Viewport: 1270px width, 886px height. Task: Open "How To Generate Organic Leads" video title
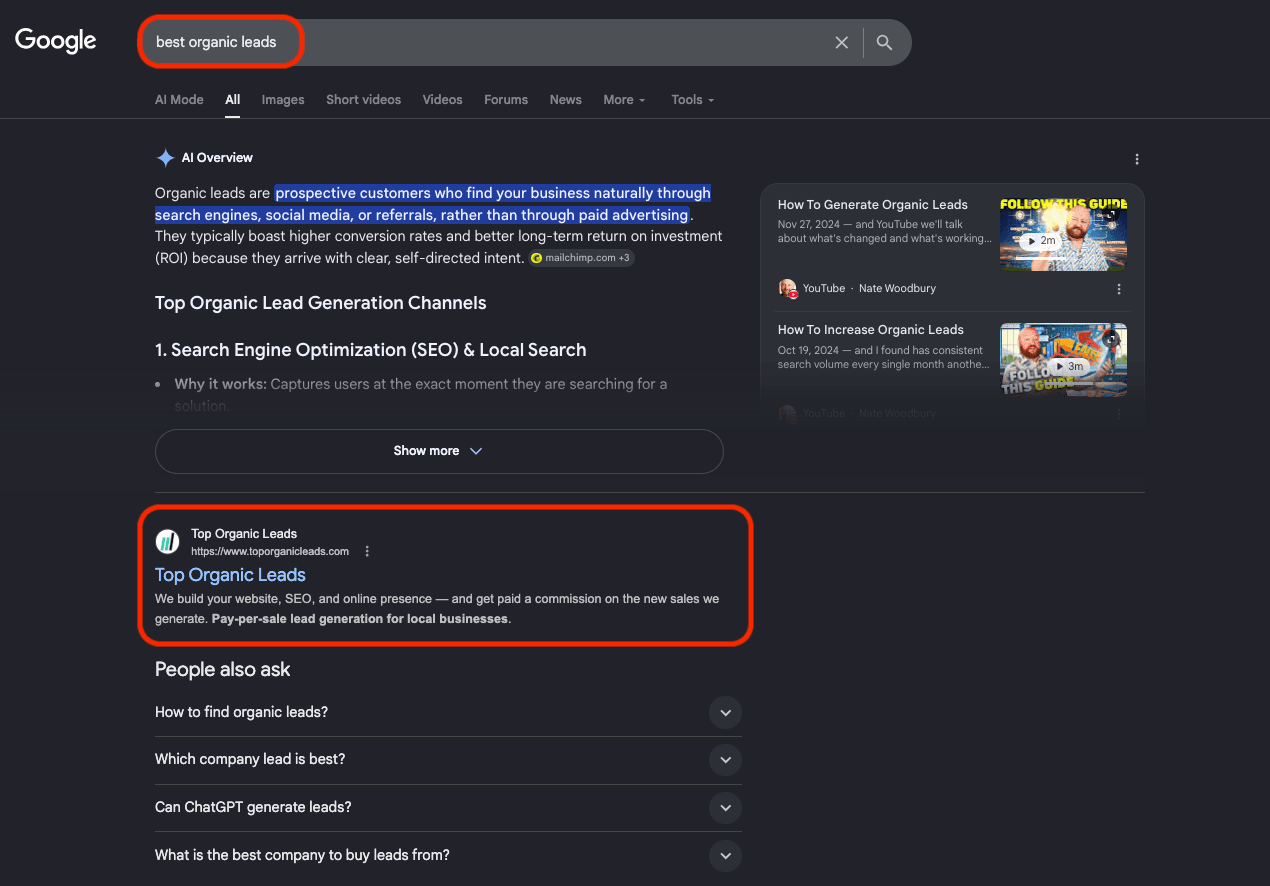point(873,205)
